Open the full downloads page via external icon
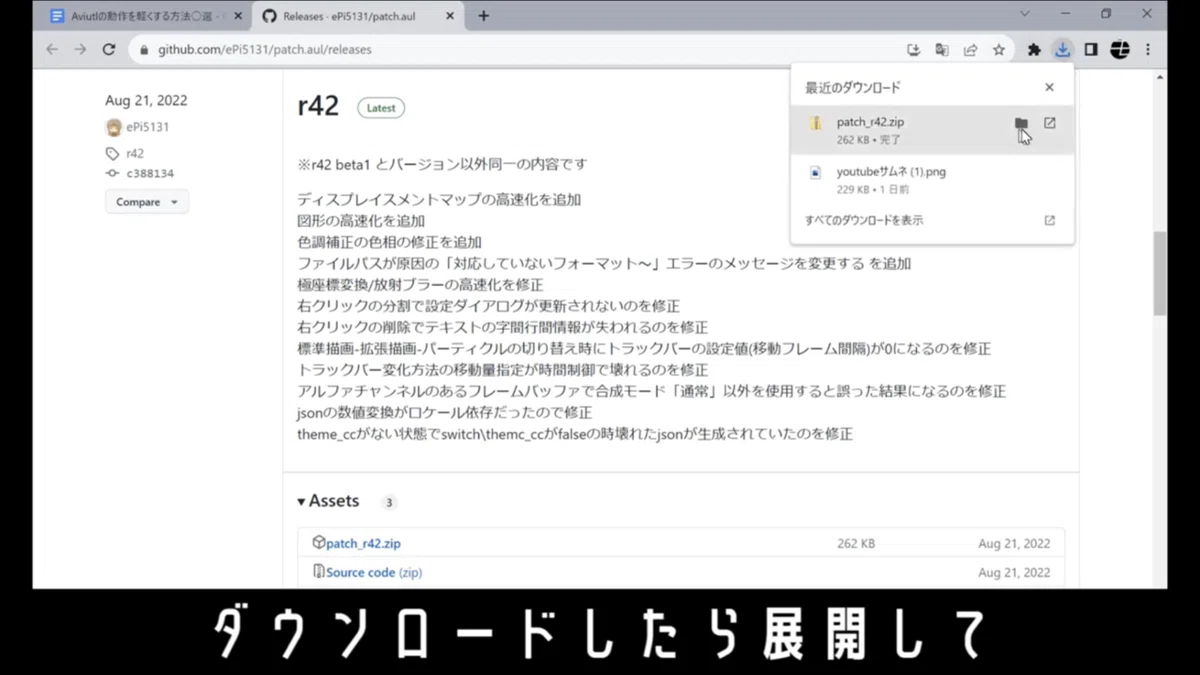 (1049, 220)
